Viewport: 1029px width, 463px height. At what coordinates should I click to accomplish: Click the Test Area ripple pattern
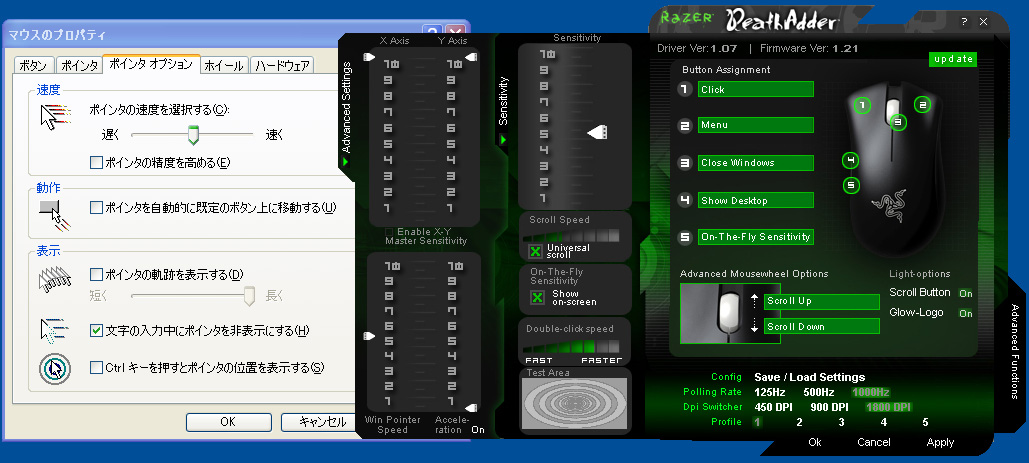(x=574, y=403)
